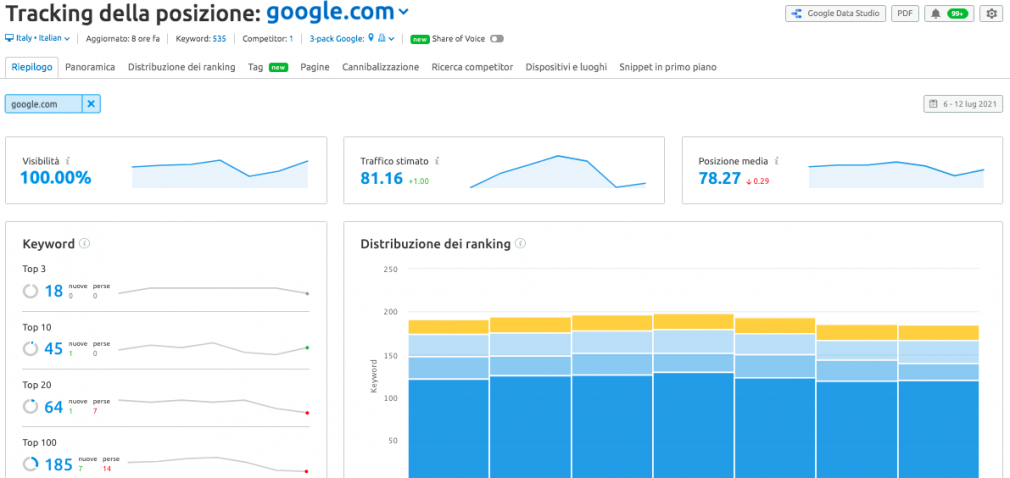The height and width of the screenshot is (478, 1010).
Task: Click Traffico stimato value 81.16
Action: pos(381,178)
